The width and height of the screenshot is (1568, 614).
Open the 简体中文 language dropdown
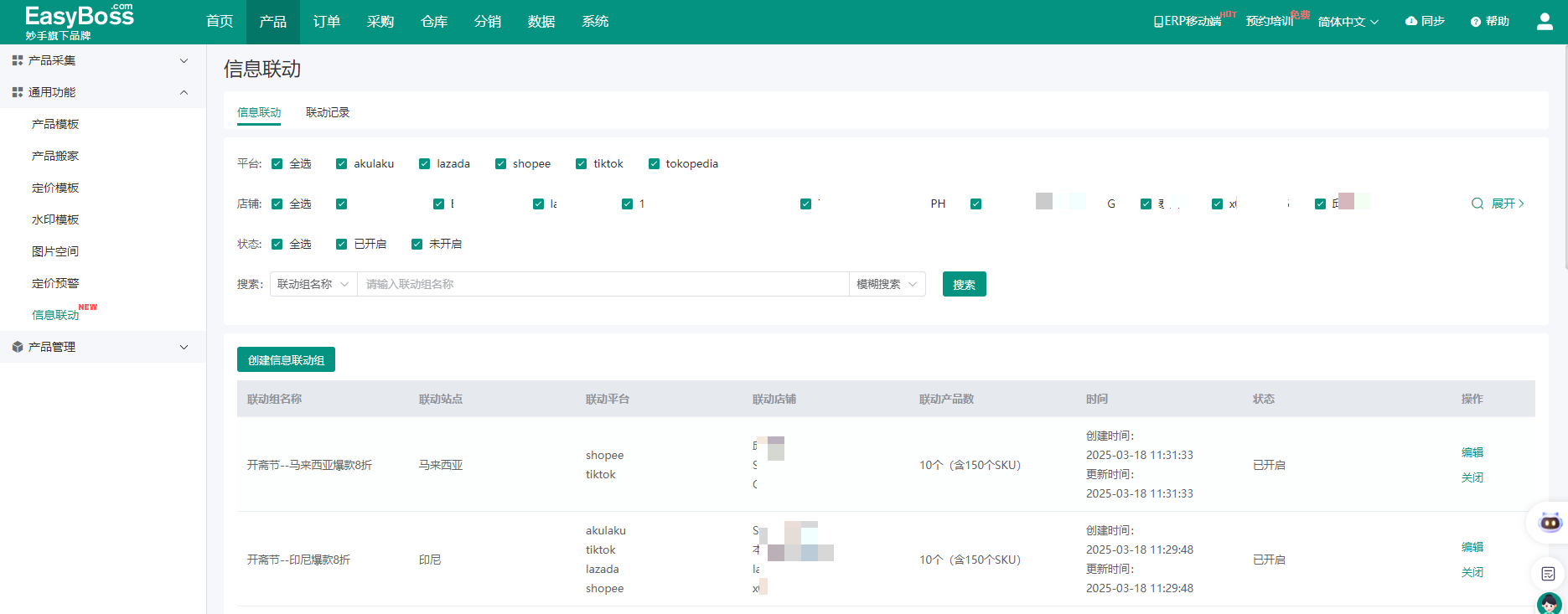1348,22
